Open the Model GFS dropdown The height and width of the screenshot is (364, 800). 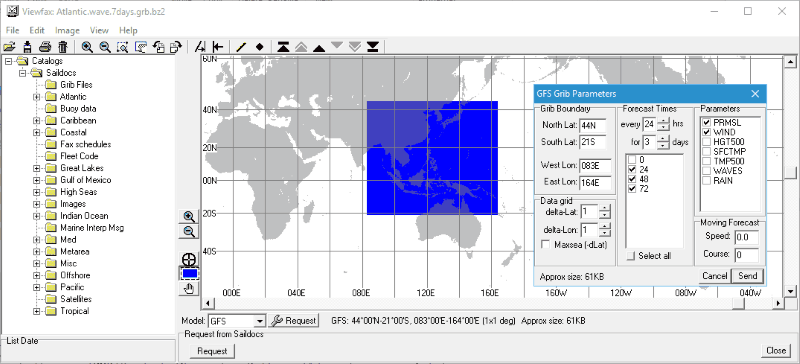260,321
